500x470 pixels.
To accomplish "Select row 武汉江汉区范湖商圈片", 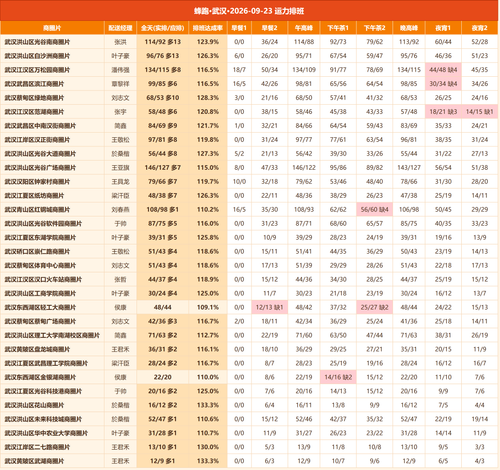I will [x=249, y=112].
